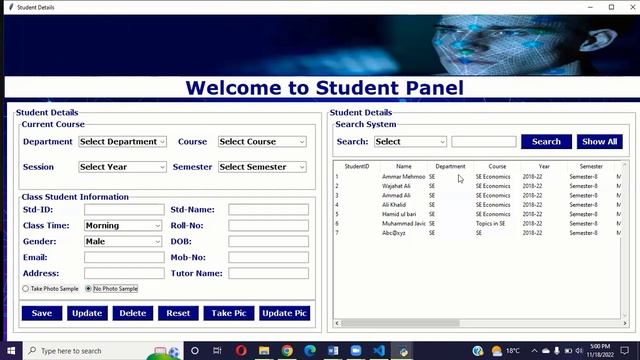
Task: Expand the Gender Male dropdown
Action: click(x=123, y=241)
